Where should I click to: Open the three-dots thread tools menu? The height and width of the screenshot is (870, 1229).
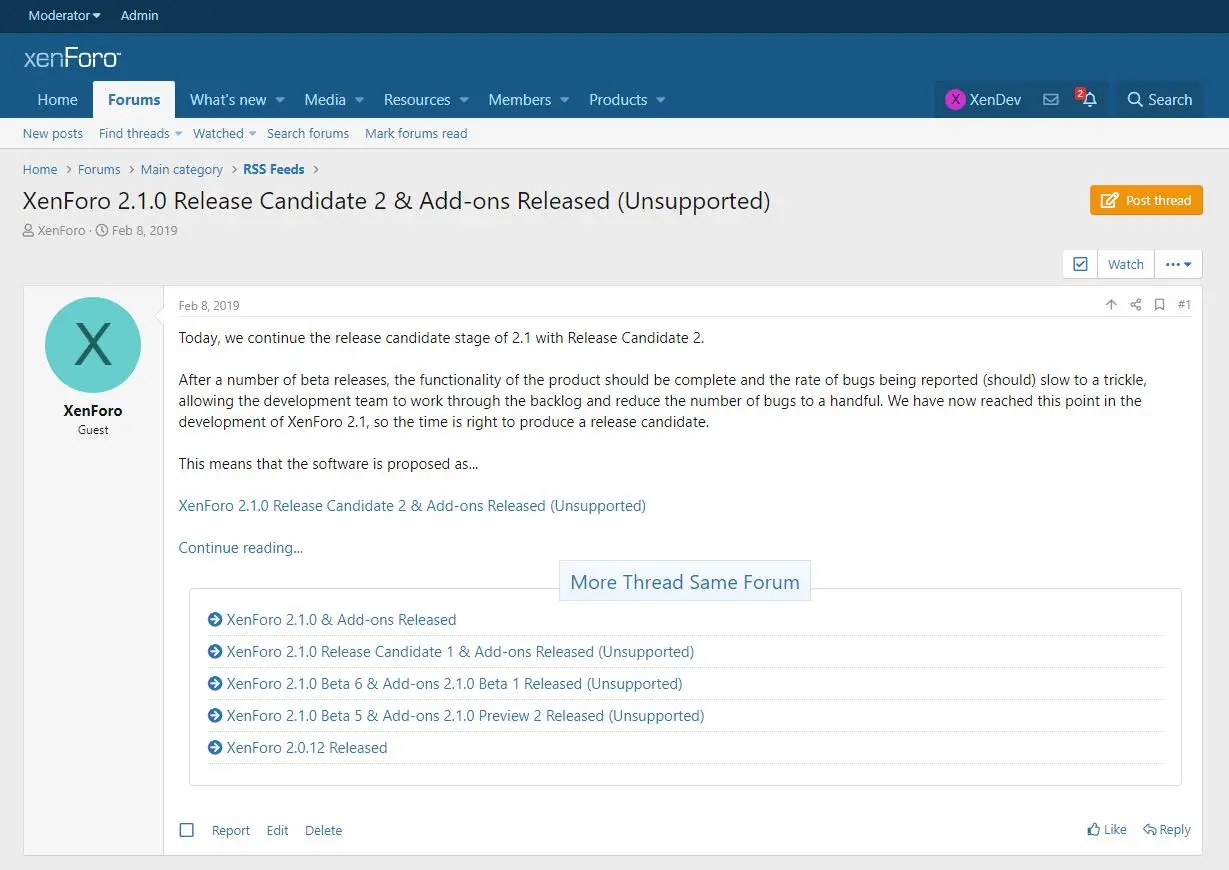tap(1178, 264)
